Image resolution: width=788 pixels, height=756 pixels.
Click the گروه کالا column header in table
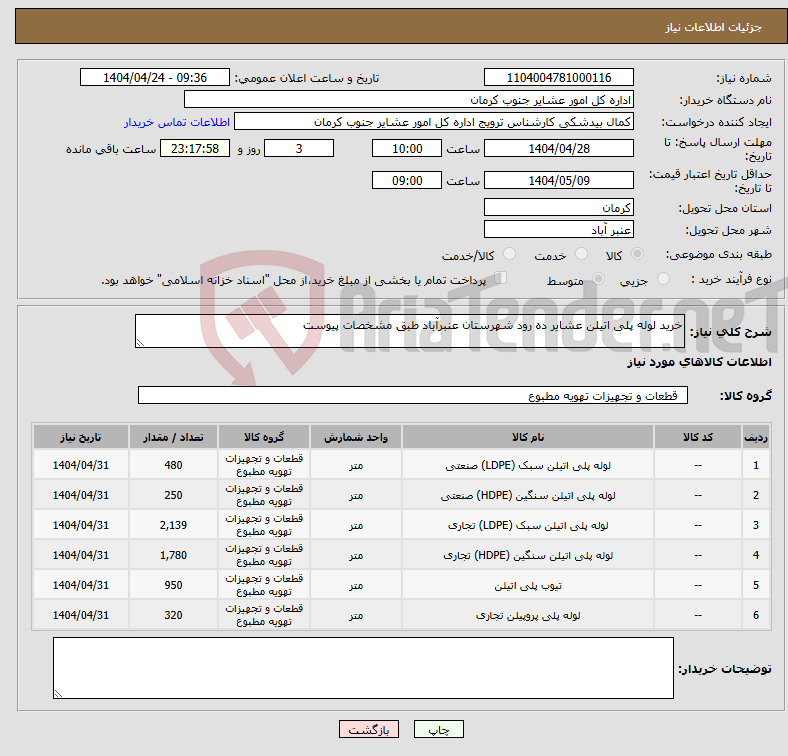coord(264,437)
